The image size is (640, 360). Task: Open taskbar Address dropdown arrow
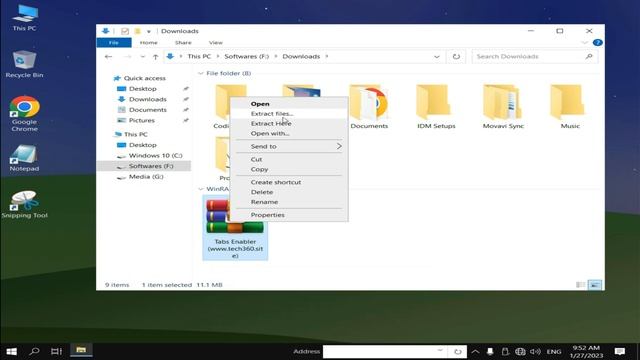pyautogui.click(x=440, y=351)
